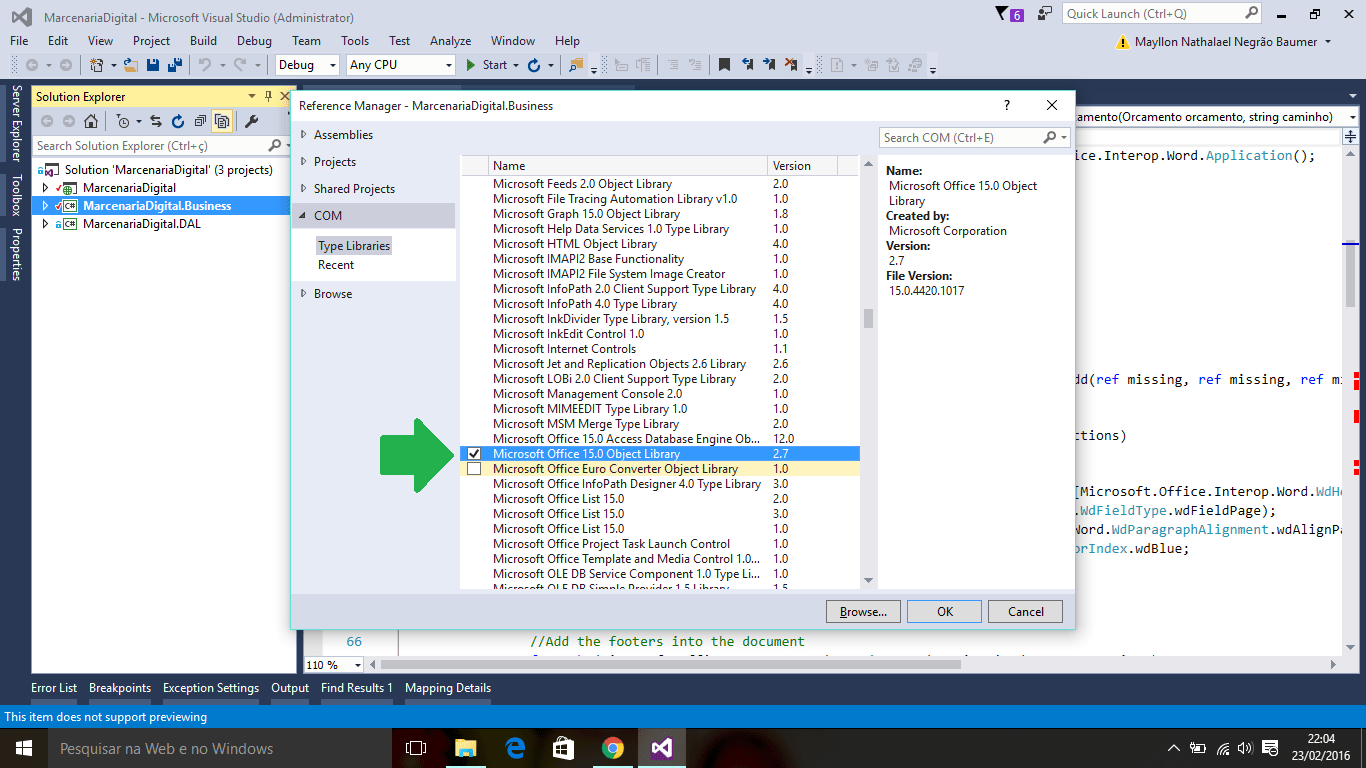Screen dimensions: 1366x768
Task: Click the Save All toolbar icon
Action: (174, 65)
